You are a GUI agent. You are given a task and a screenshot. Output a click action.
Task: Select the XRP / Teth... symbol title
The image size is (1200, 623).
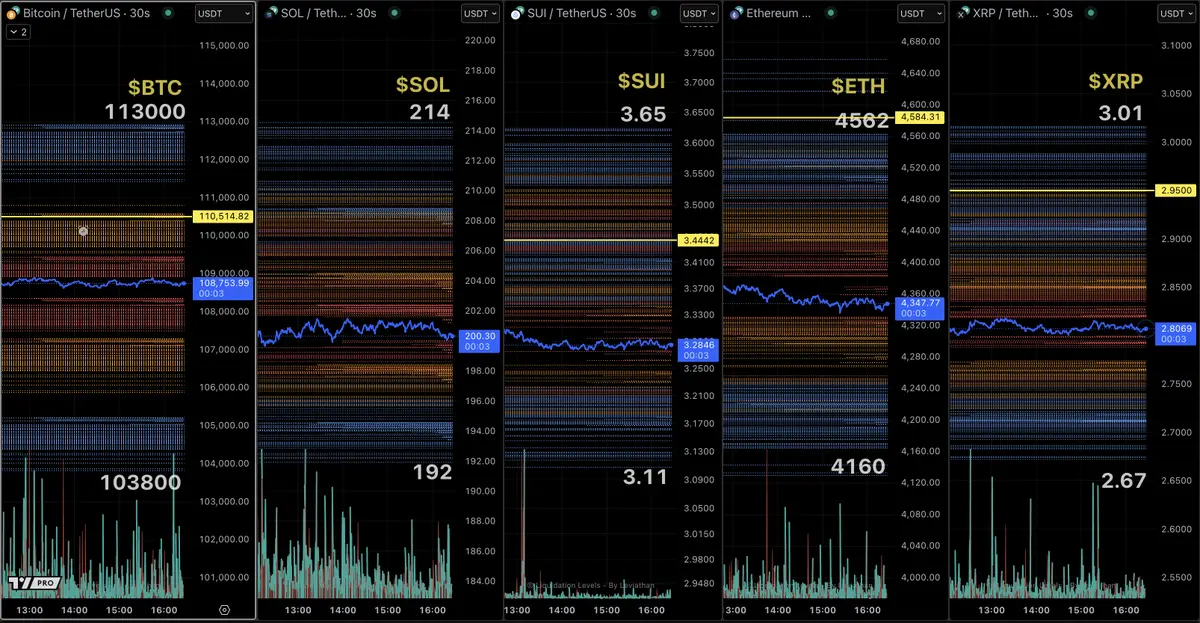point(1006,14)
